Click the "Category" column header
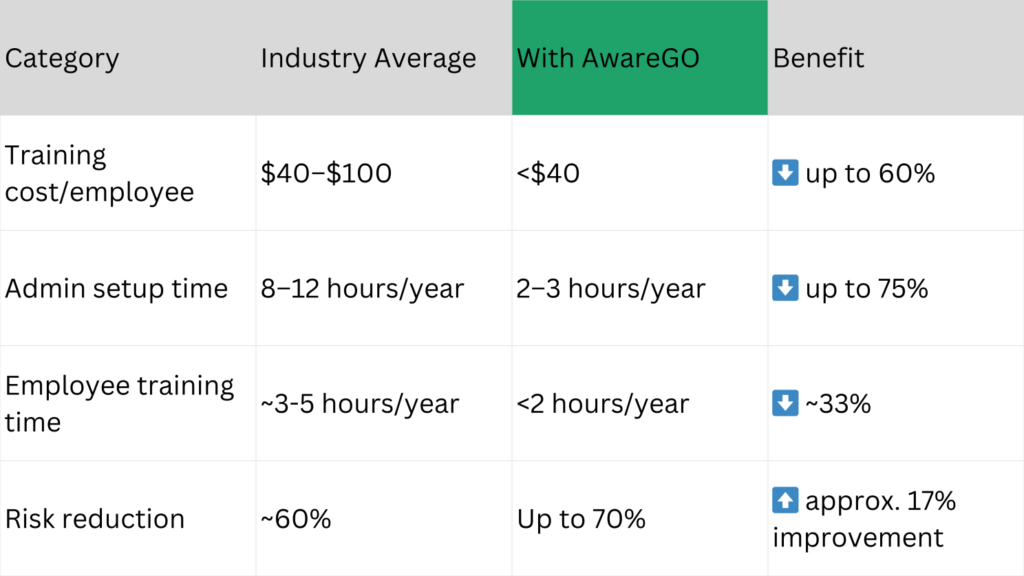This screenshot has width=1024, height=576. coord(62,58)
